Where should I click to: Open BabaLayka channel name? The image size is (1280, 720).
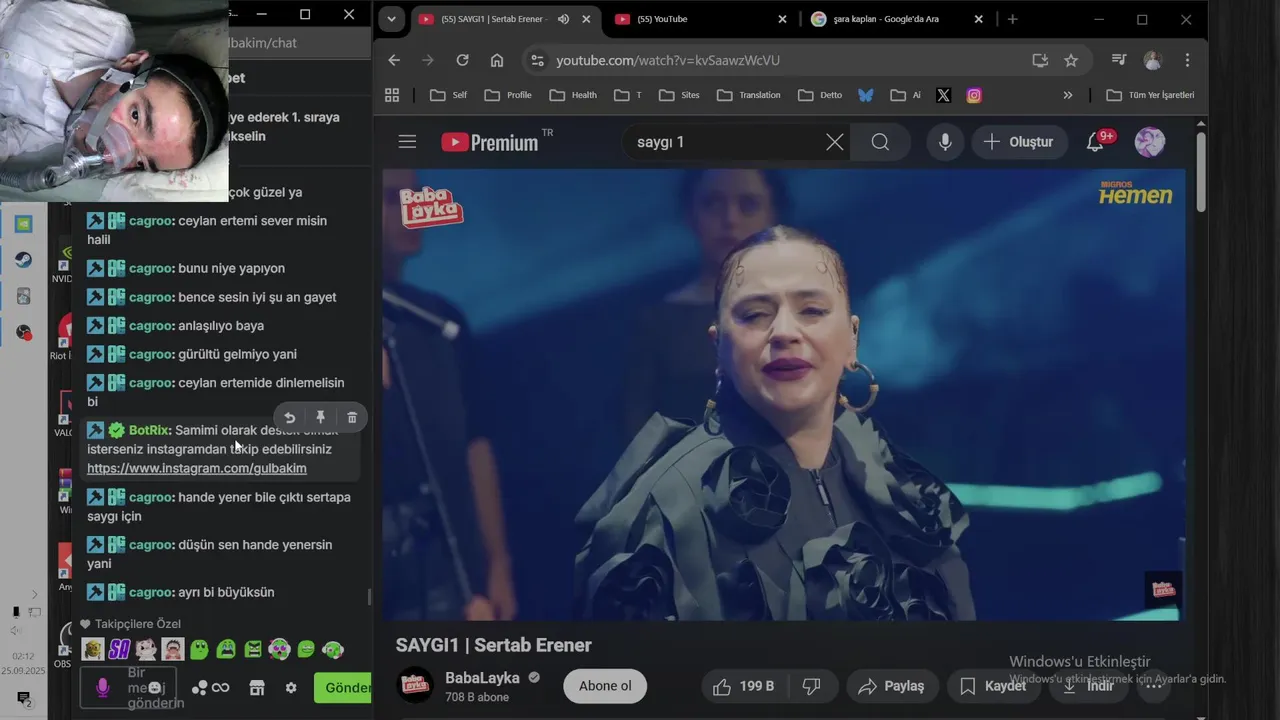click(x=482, y=677)
